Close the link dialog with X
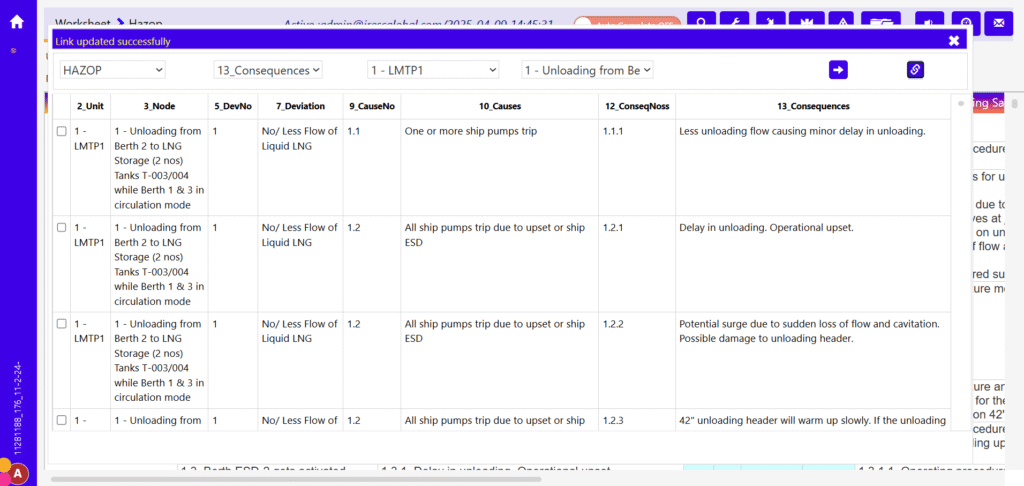1024x486 pixels. pyautogui.click(x=953, y=40)
